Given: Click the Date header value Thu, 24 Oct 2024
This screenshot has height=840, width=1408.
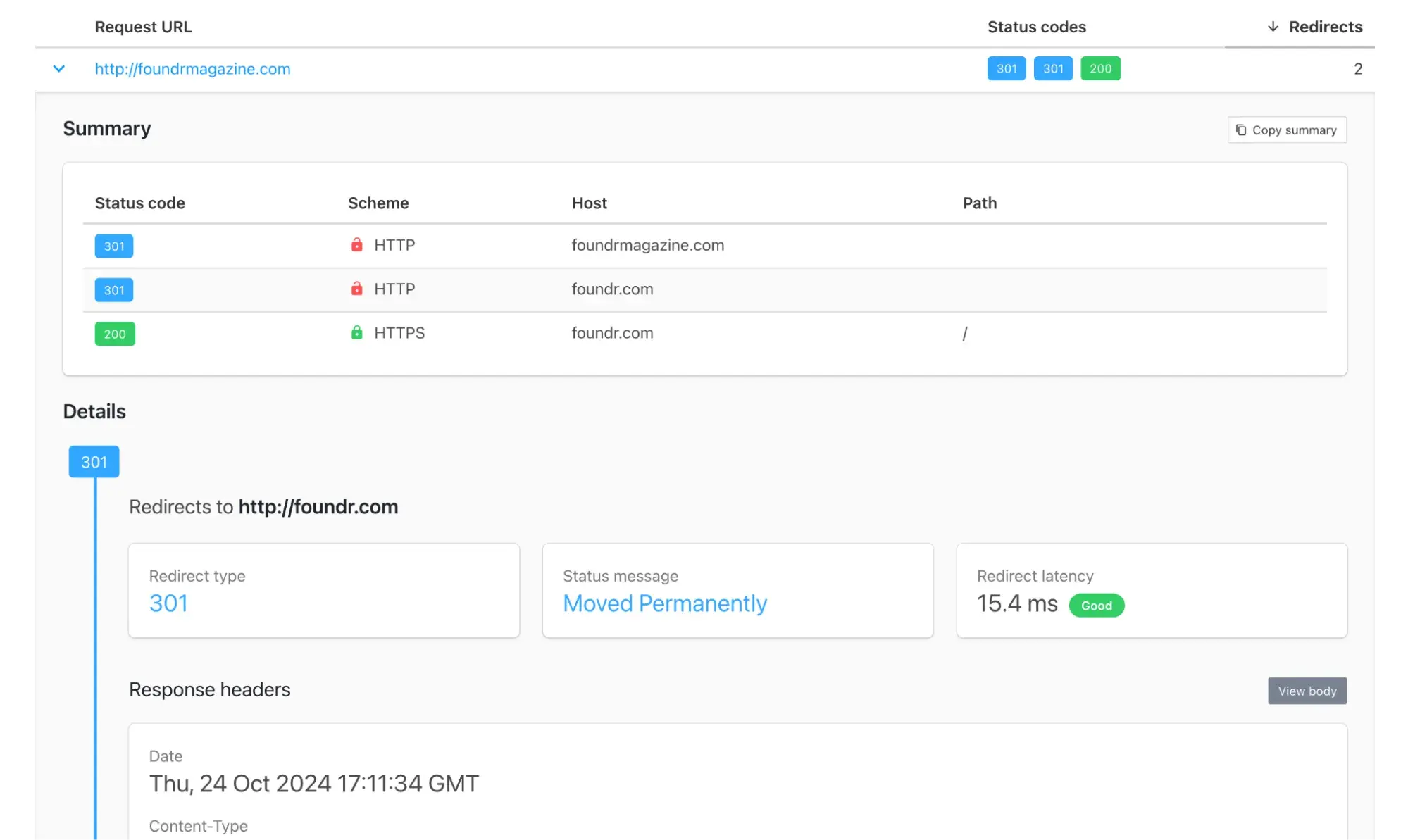Looking at the screenshot, I should click(x=313, y=784).
